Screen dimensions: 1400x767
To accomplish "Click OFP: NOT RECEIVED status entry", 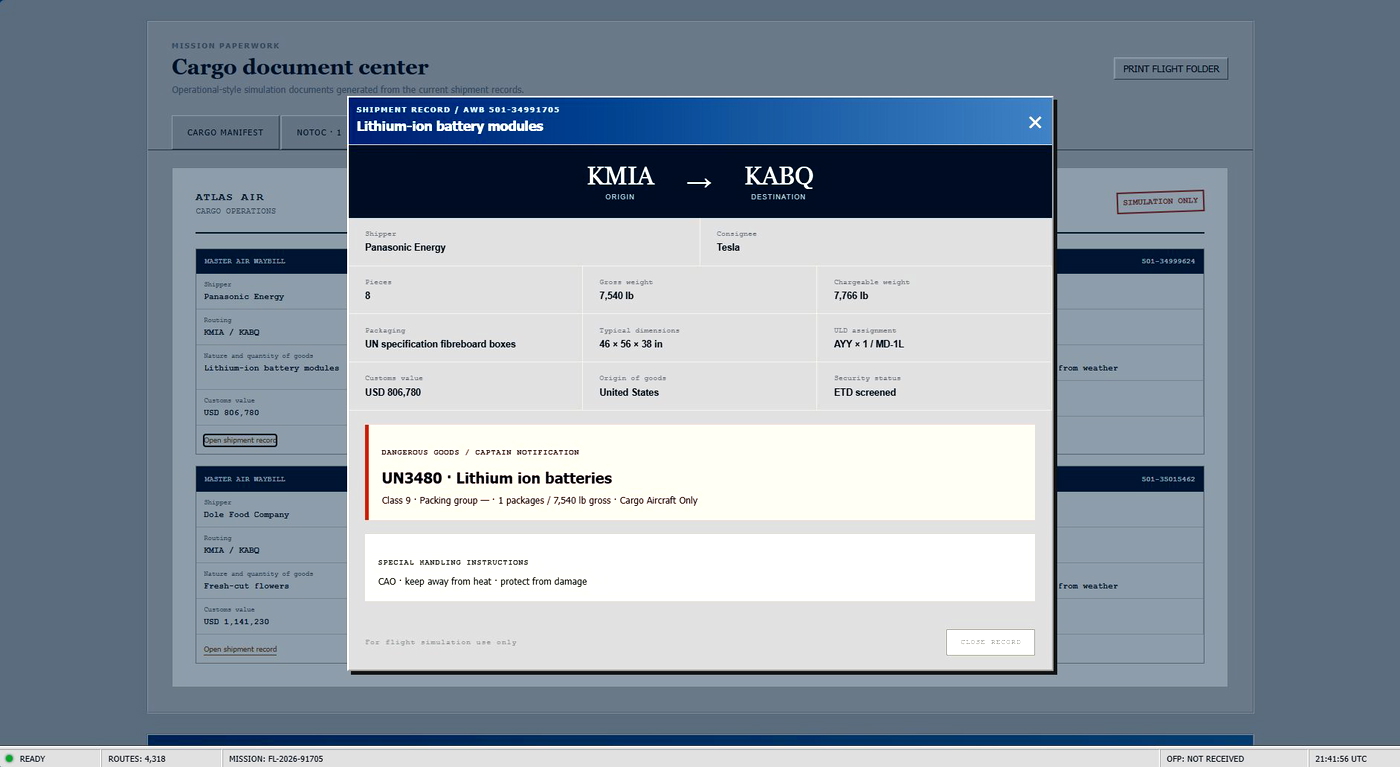I will click(1205, 759).
